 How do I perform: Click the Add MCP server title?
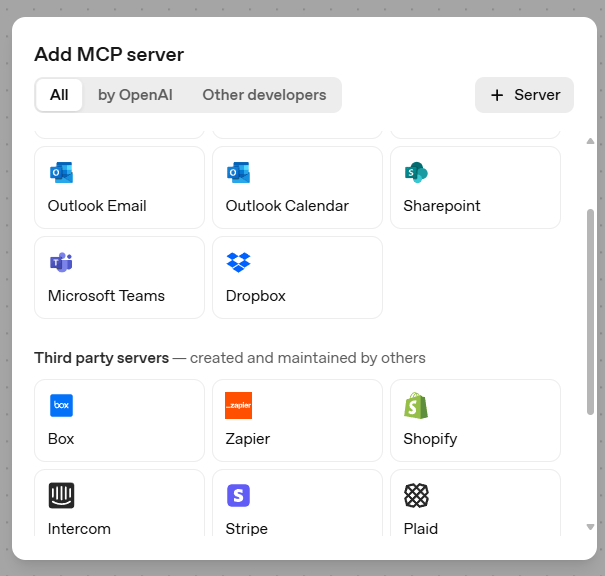tap(109, 54)
